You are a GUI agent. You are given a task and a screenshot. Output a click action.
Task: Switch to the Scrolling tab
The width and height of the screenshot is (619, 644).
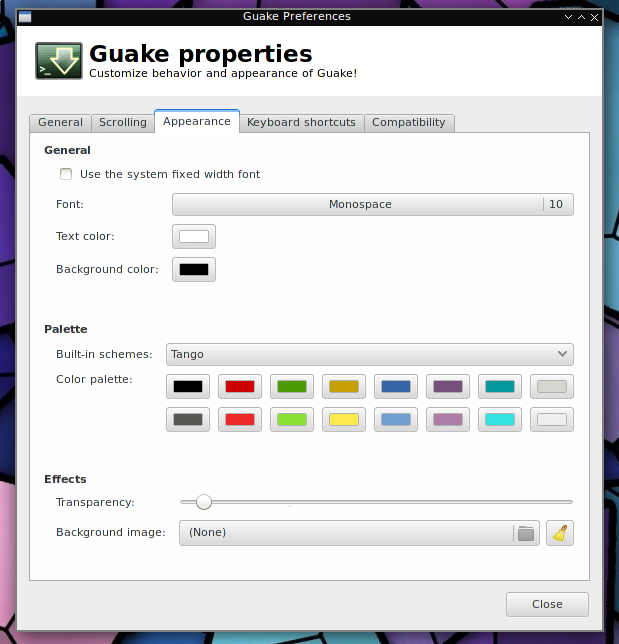123,122
